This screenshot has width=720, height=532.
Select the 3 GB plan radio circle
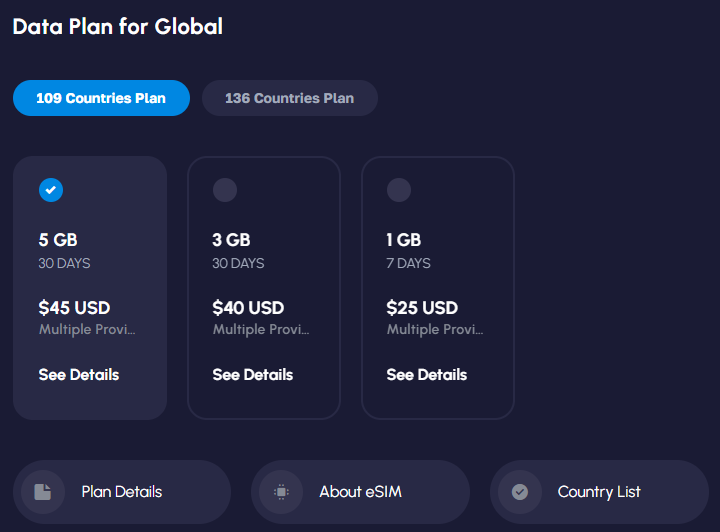225,190
